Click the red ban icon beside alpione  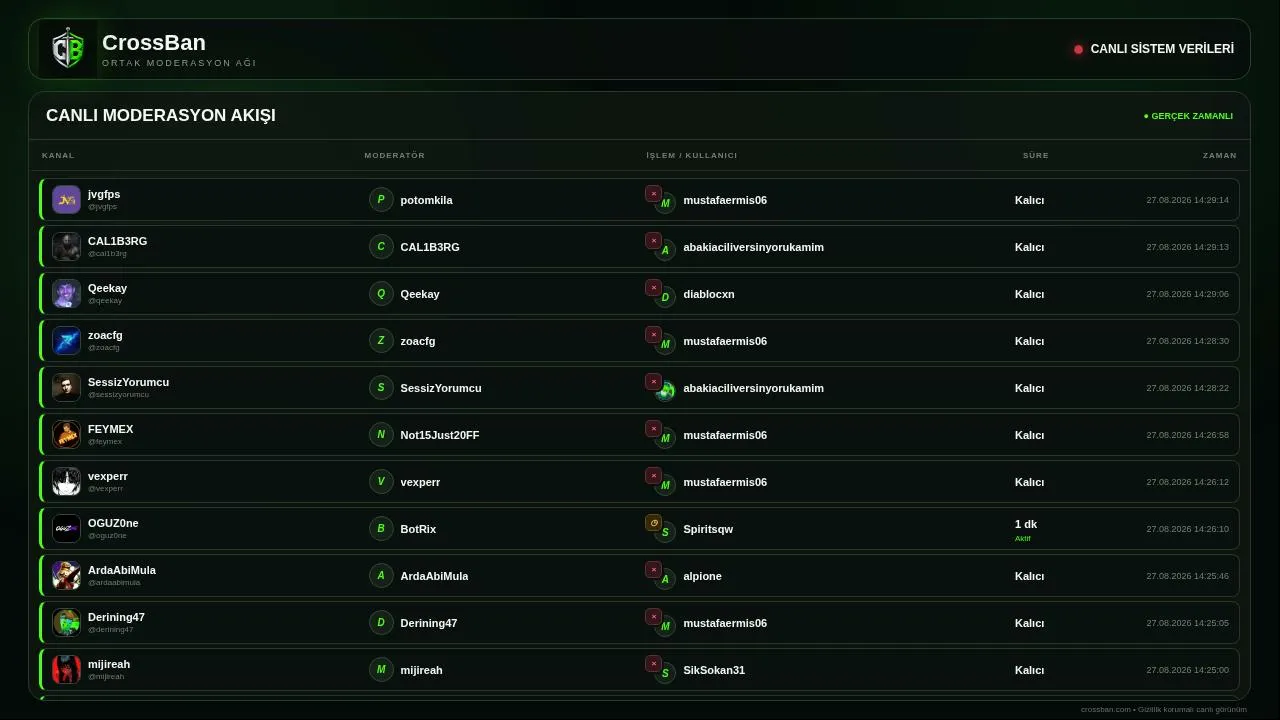(653, 570)
